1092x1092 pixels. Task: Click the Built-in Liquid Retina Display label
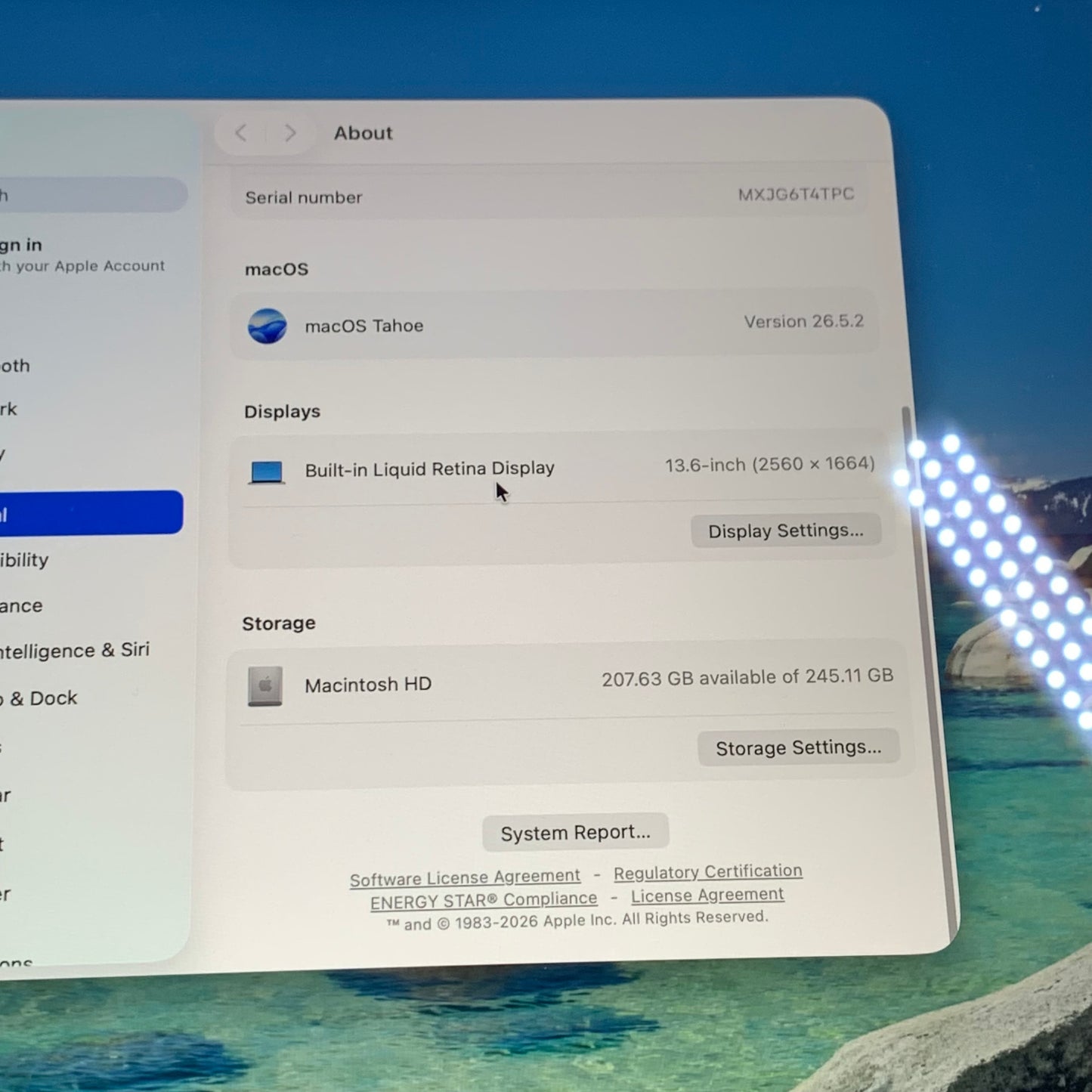point(429,469)
